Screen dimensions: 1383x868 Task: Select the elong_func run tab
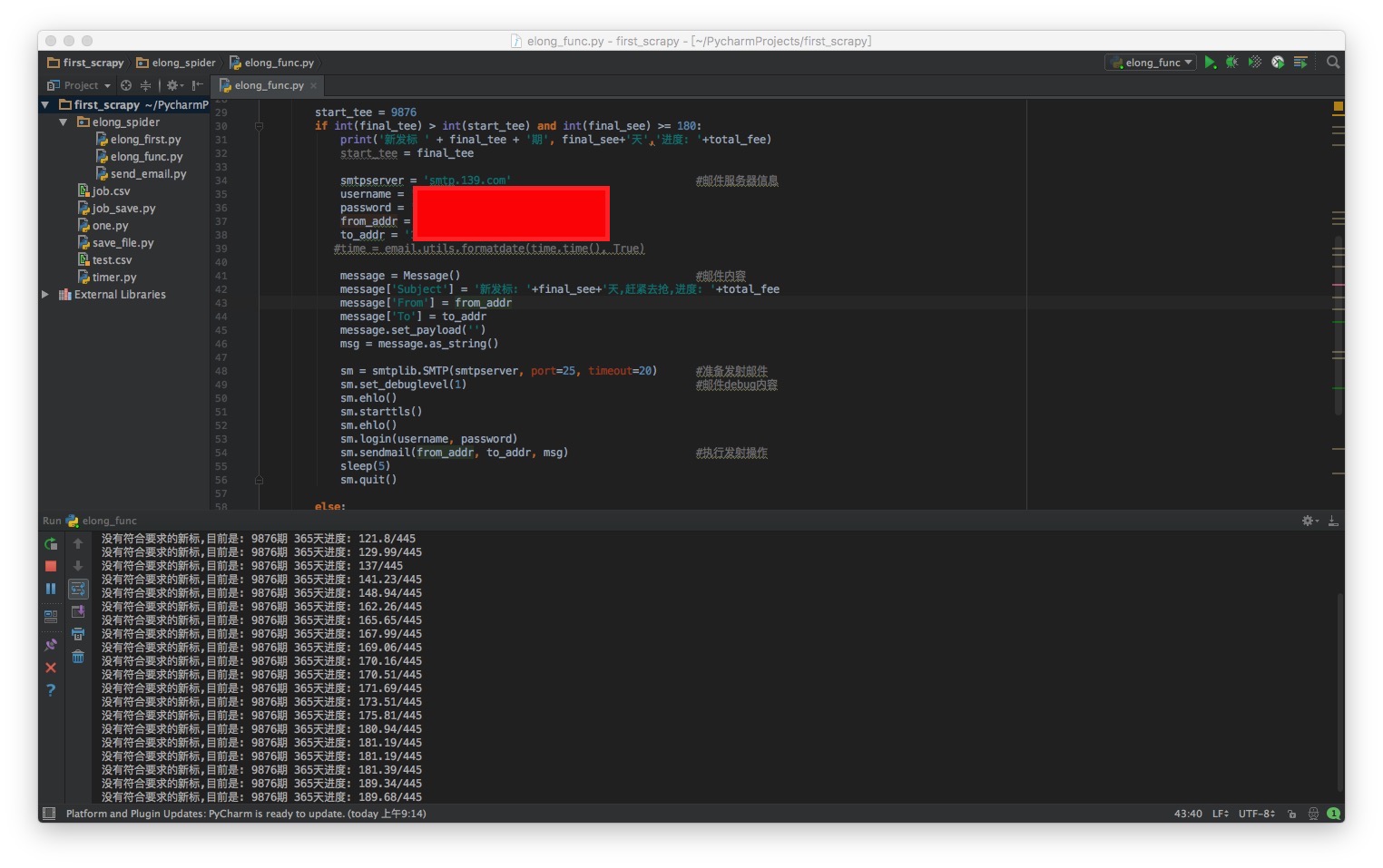click(x=102, y=521)
